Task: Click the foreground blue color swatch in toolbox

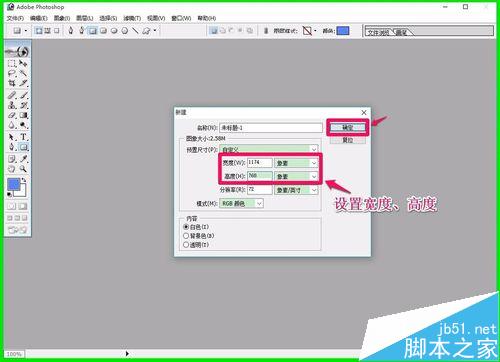Action: click(x=13, y=184)
